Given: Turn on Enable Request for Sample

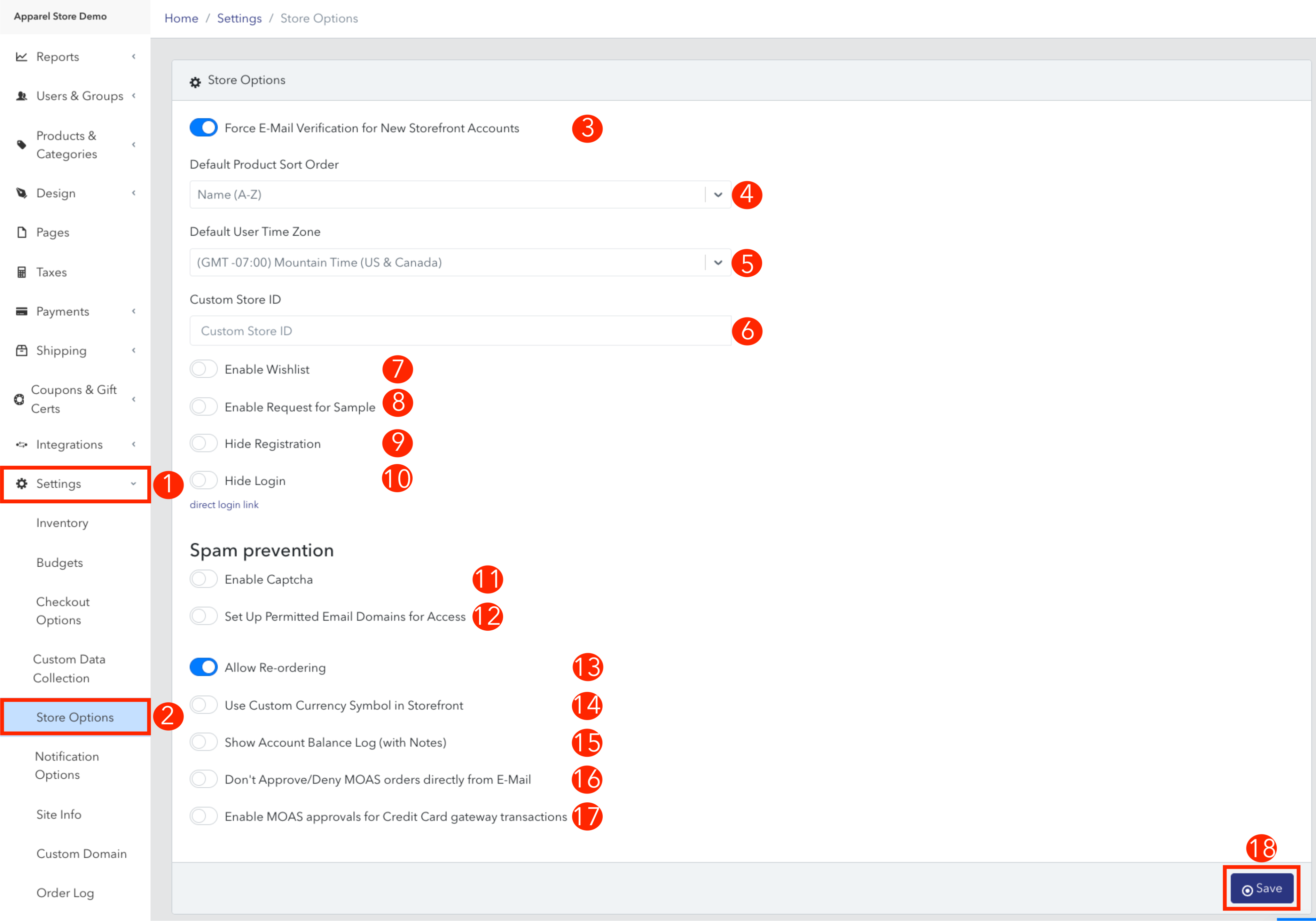Looking at the screenshot, I should click(x=203, y=406).
